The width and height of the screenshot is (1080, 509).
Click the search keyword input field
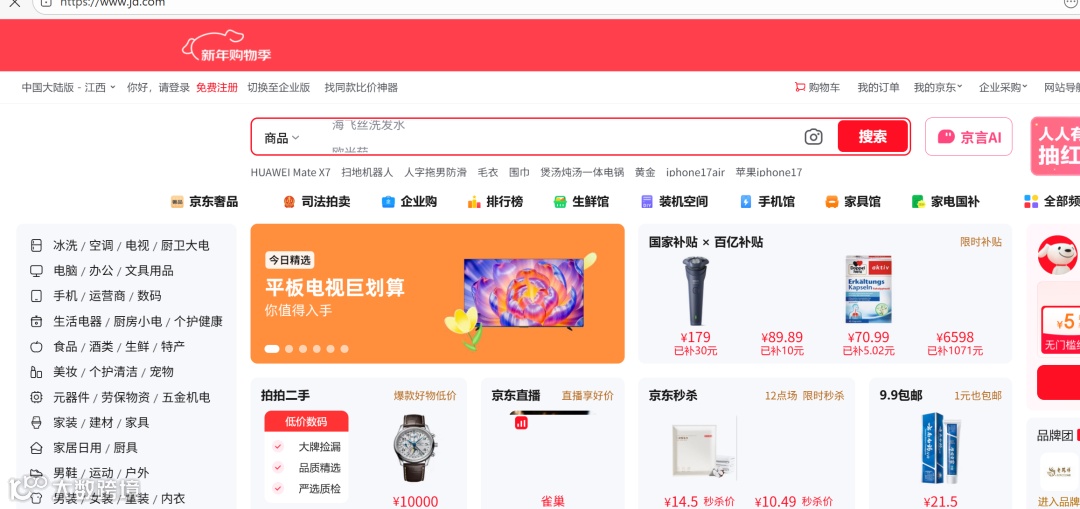click(551, 137)
